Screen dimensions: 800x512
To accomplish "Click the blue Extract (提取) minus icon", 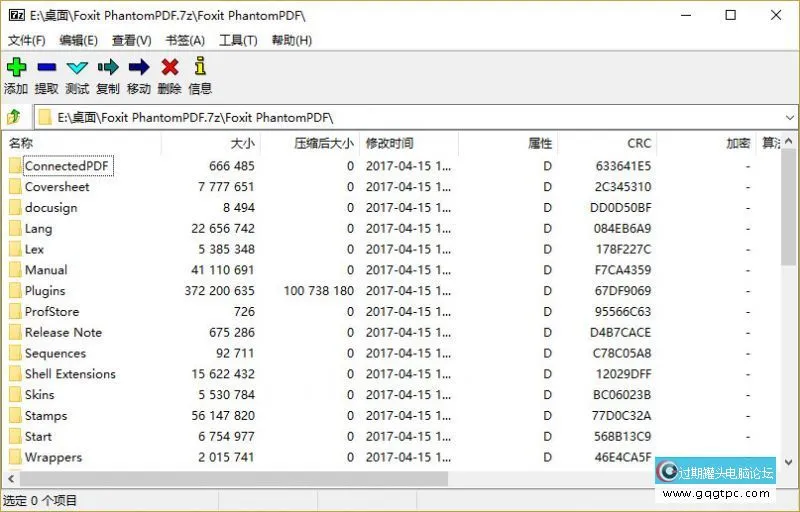I will click(46, 67).
